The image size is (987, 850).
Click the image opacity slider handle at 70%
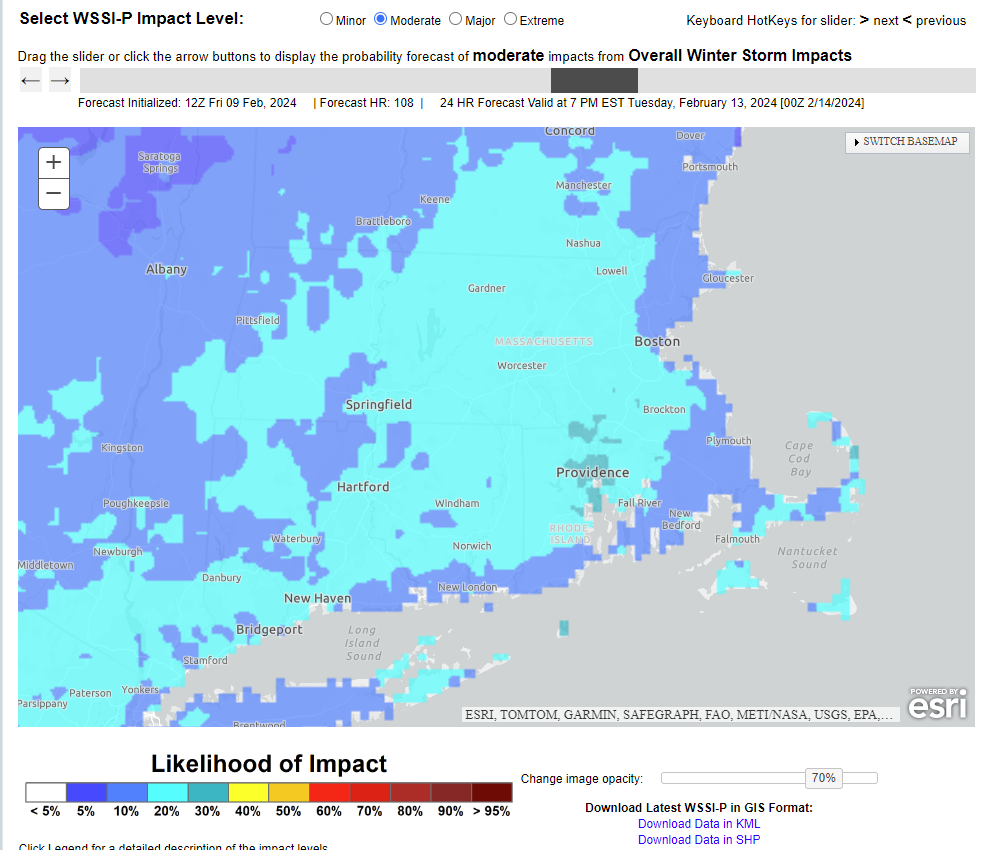click(x=823, y=778)
